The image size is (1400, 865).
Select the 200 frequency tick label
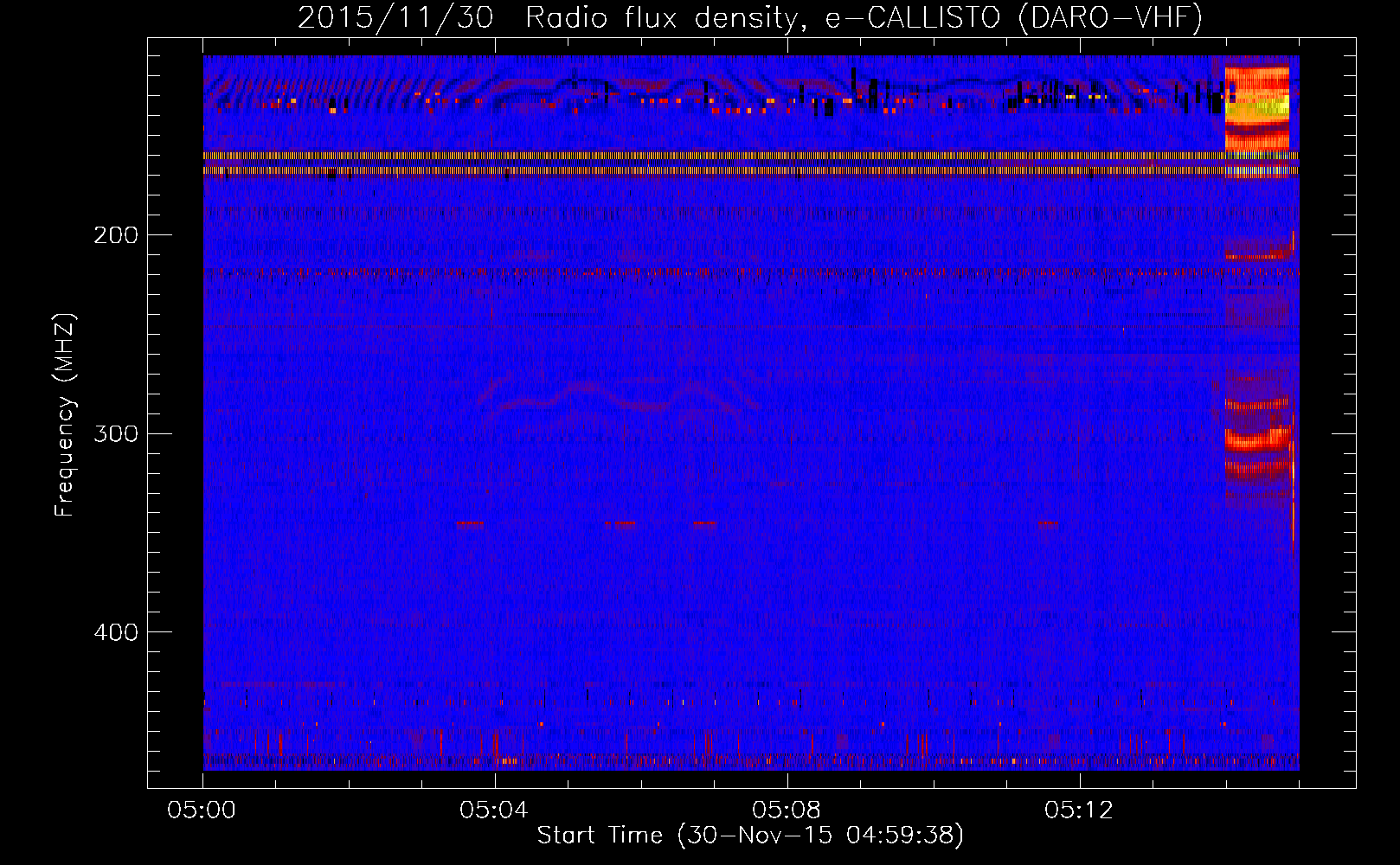(x=116, y=235)
